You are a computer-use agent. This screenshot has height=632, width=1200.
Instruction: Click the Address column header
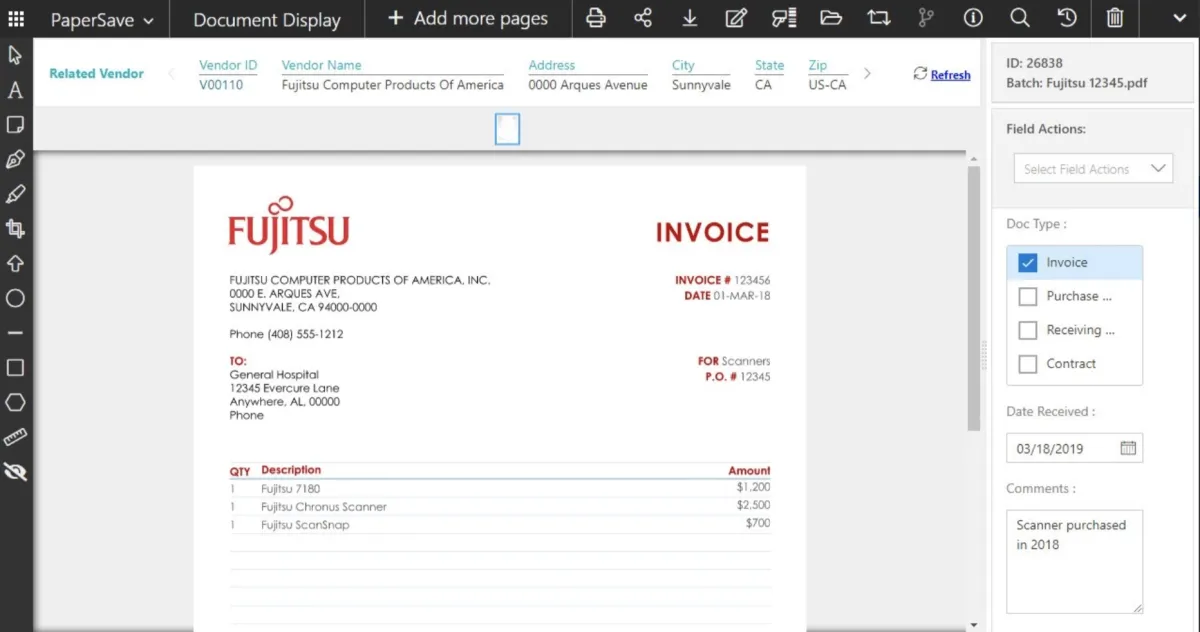point(552,65)
